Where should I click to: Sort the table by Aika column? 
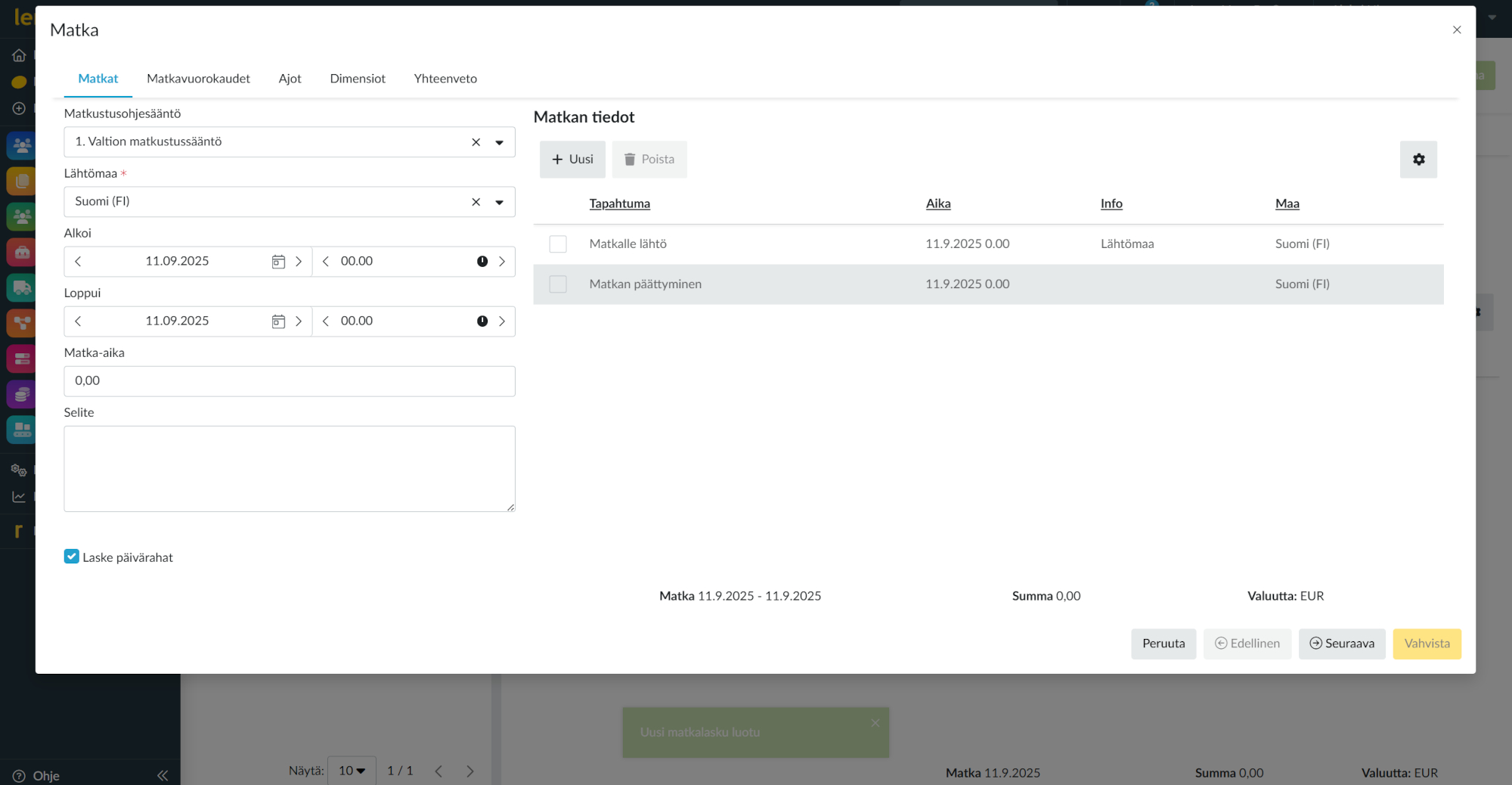938,203
